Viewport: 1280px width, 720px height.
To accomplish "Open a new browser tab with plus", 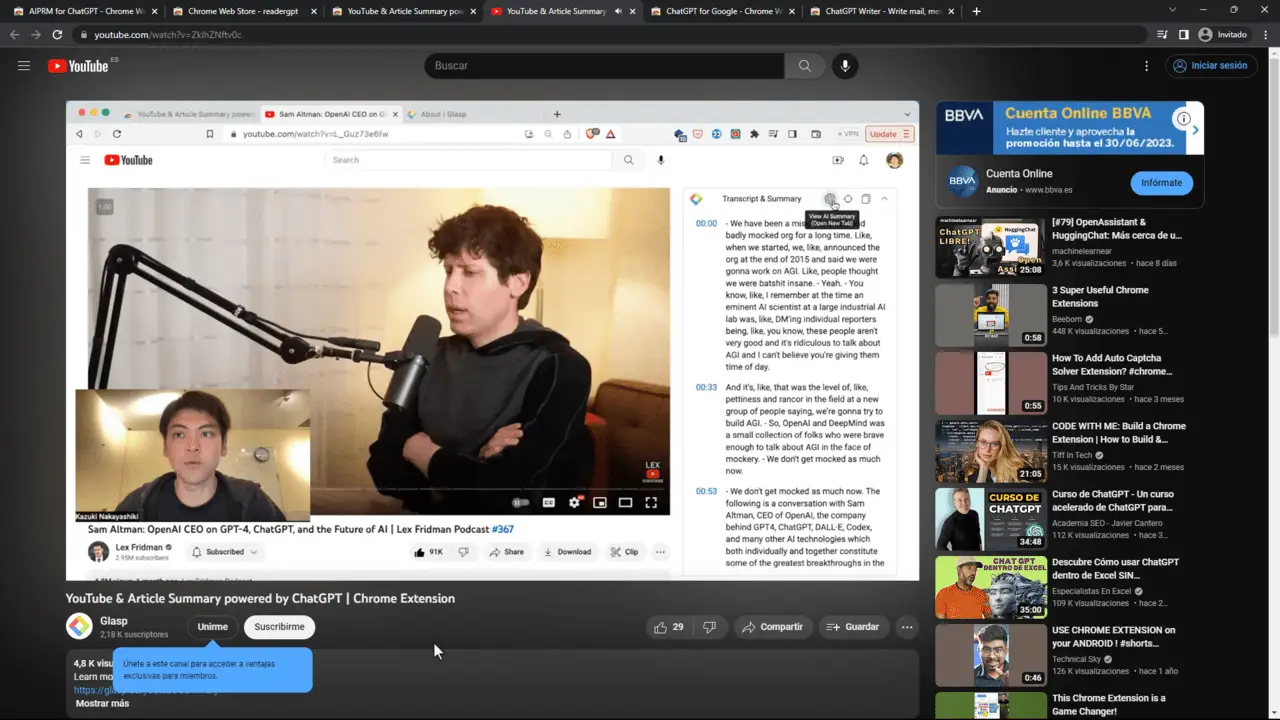I will coord(977,11).
